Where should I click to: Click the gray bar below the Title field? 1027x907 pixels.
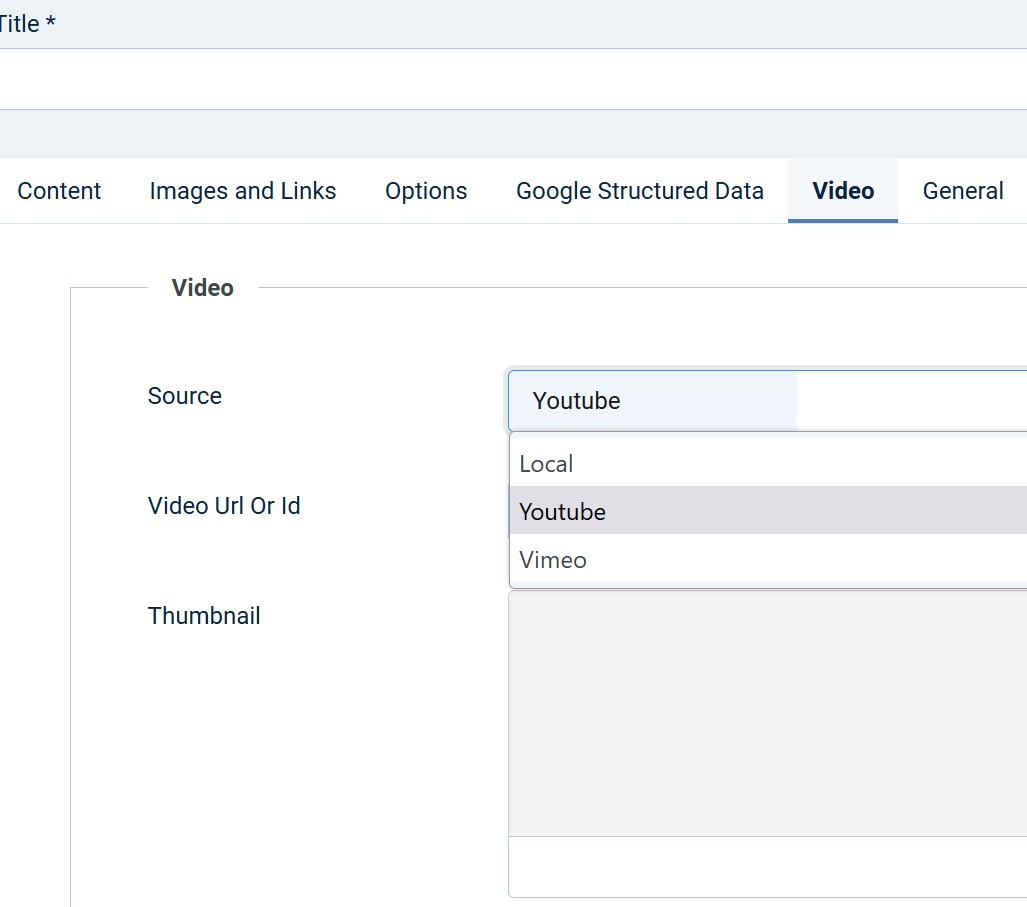(512, 134)
